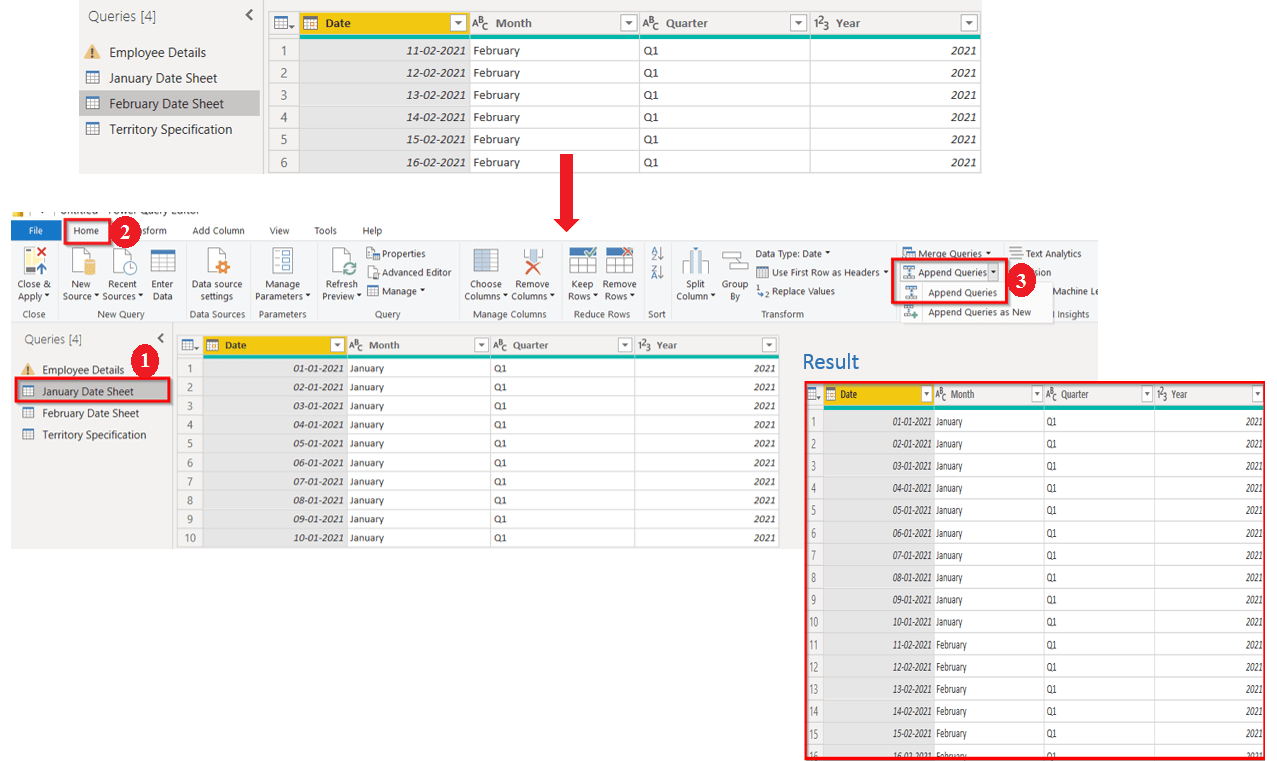Select the February Date Sheet query
1277x761 pixels.
(x=169, y=103)
